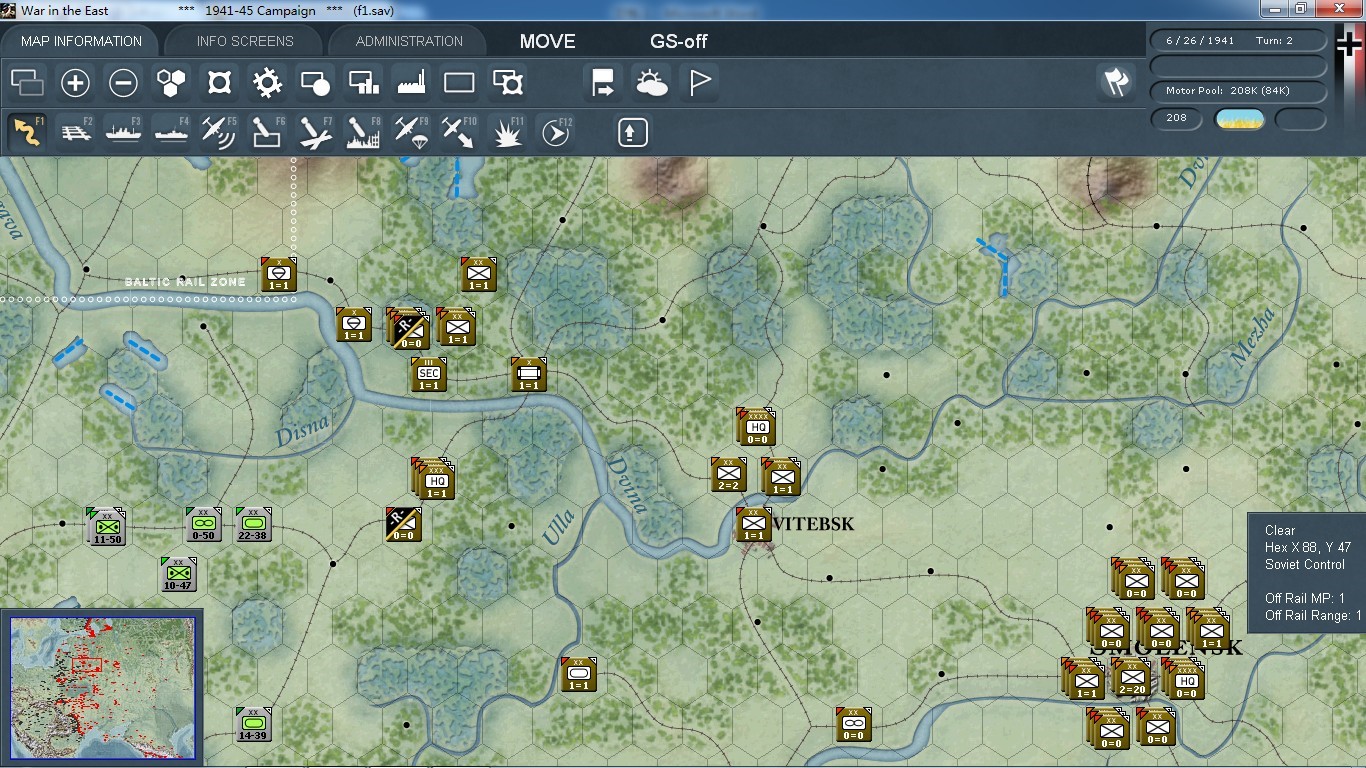The image size is (1366, 768).
Task: Select the F8 bomb city mode icon
Action: coord(363,132)
